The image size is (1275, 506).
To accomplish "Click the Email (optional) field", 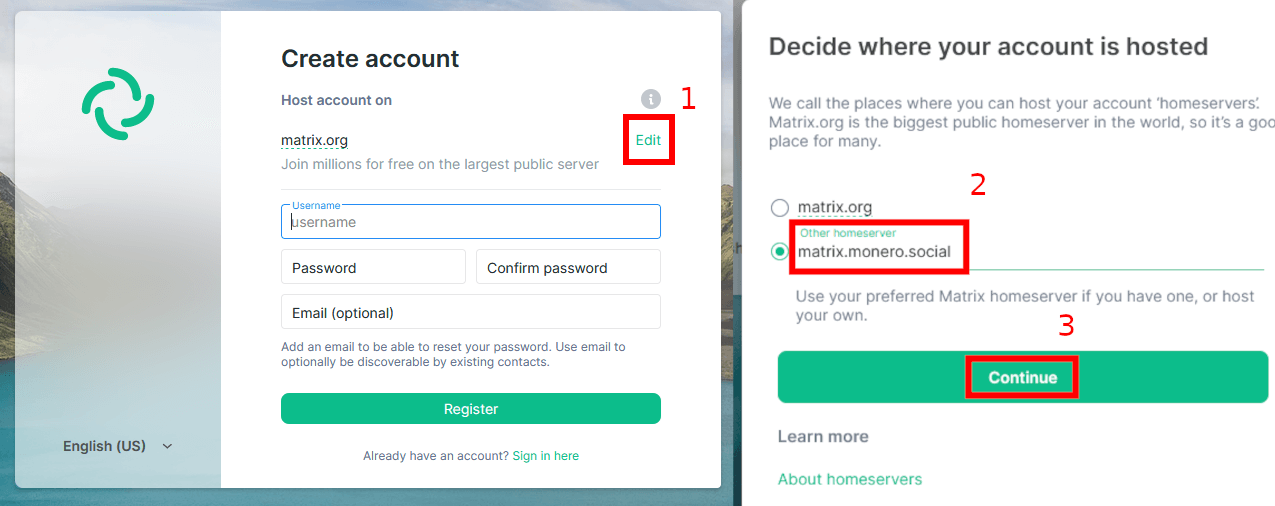I will point(471,312).
